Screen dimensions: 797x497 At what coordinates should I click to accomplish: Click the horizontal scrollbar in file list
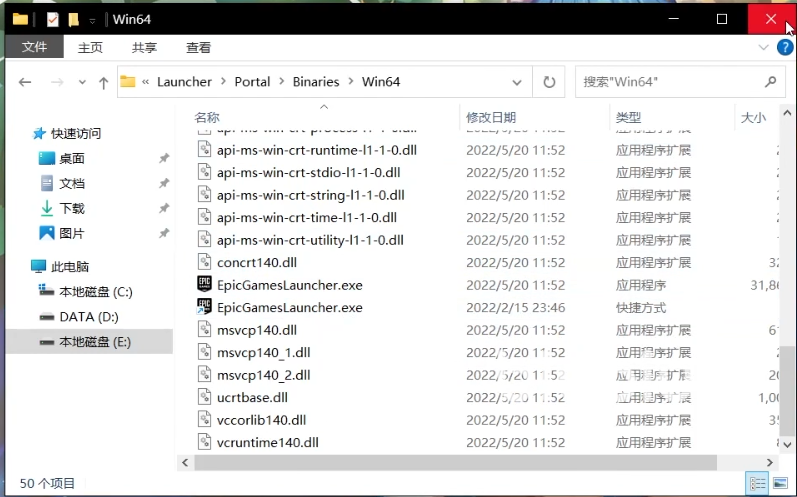tap(448, 463)
